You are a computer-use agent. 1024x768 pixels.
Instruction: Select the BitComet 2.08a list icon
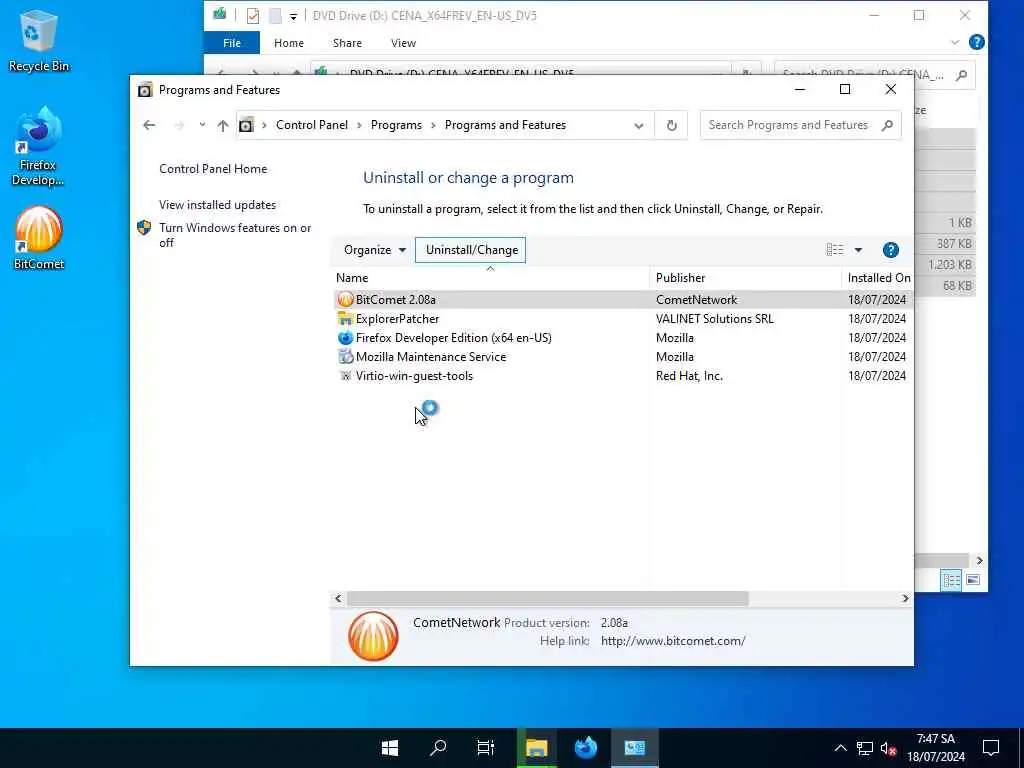coord(345,300)
